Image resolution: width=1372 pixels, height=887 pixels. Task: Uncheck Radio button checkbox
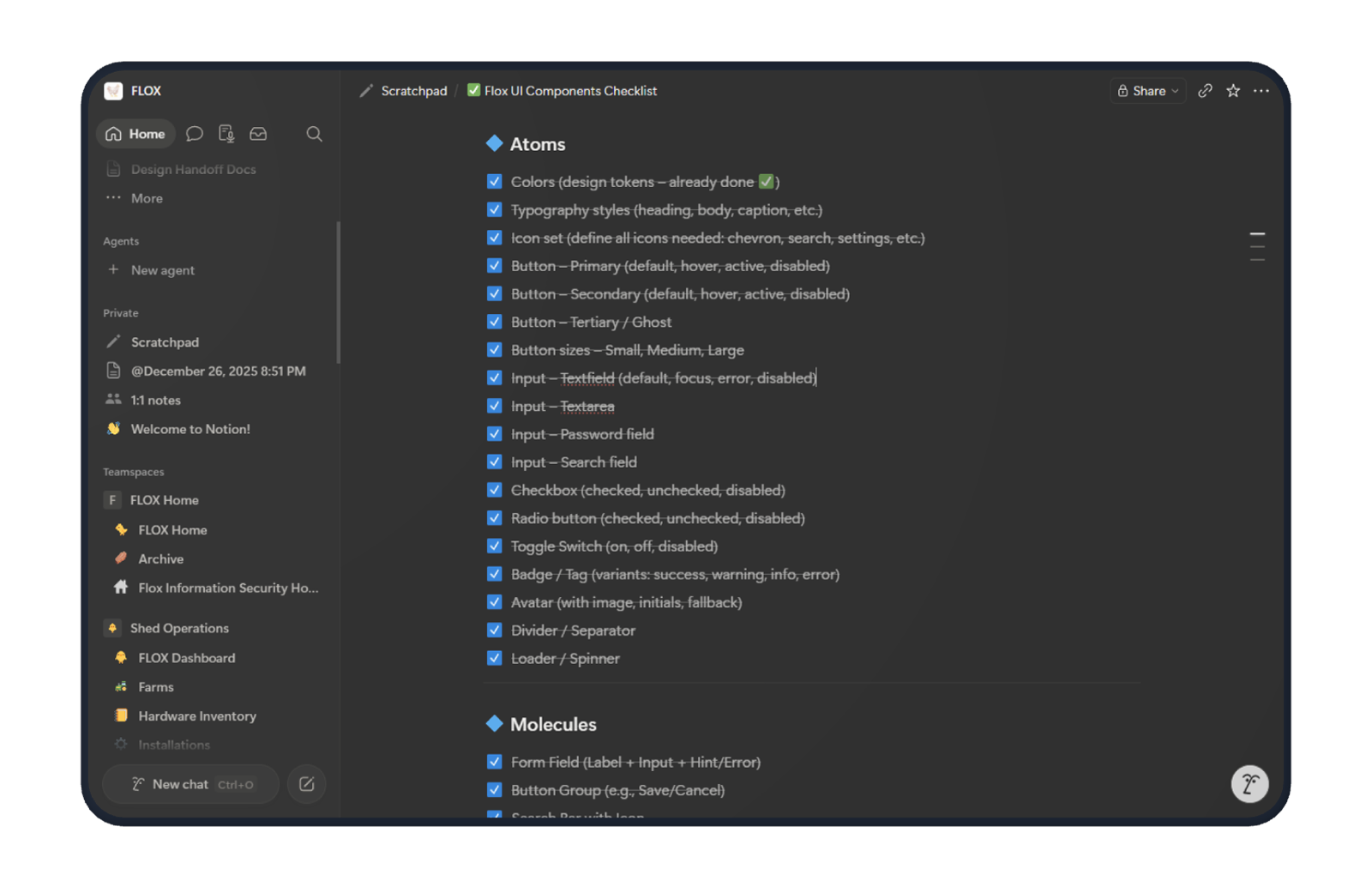point(494,518)
